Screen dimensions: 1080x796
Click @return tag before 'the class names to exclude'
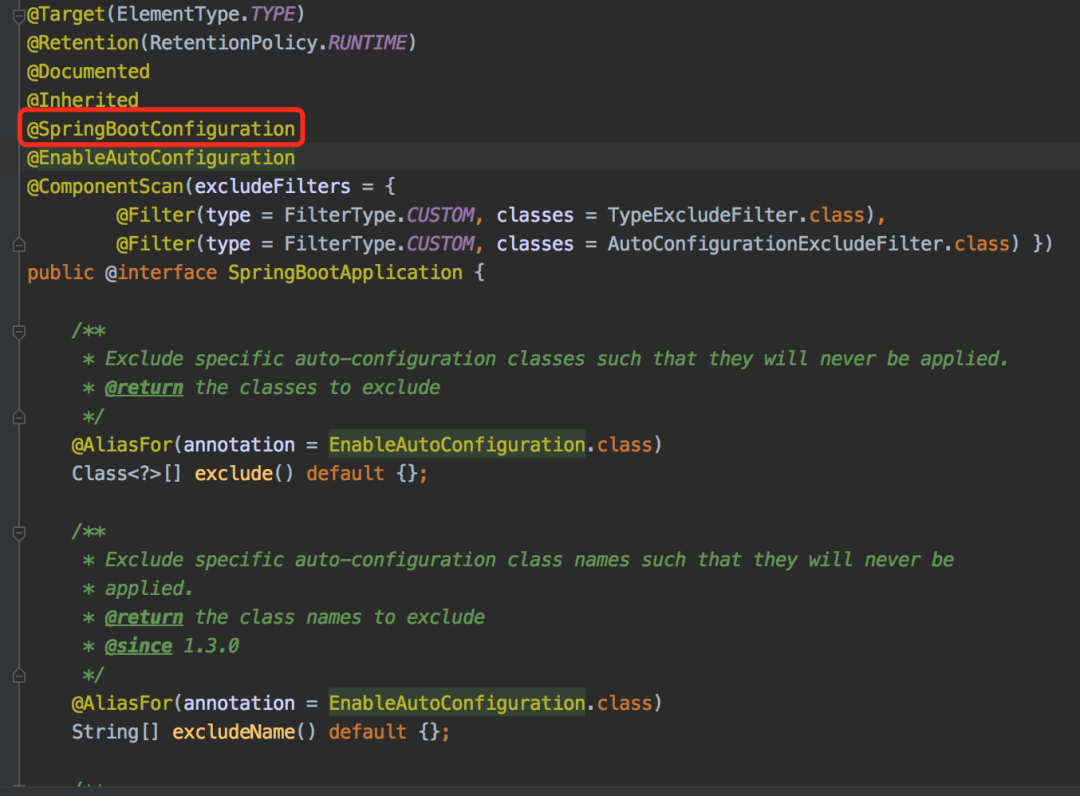pyautogui.click(x=144, y=617)
